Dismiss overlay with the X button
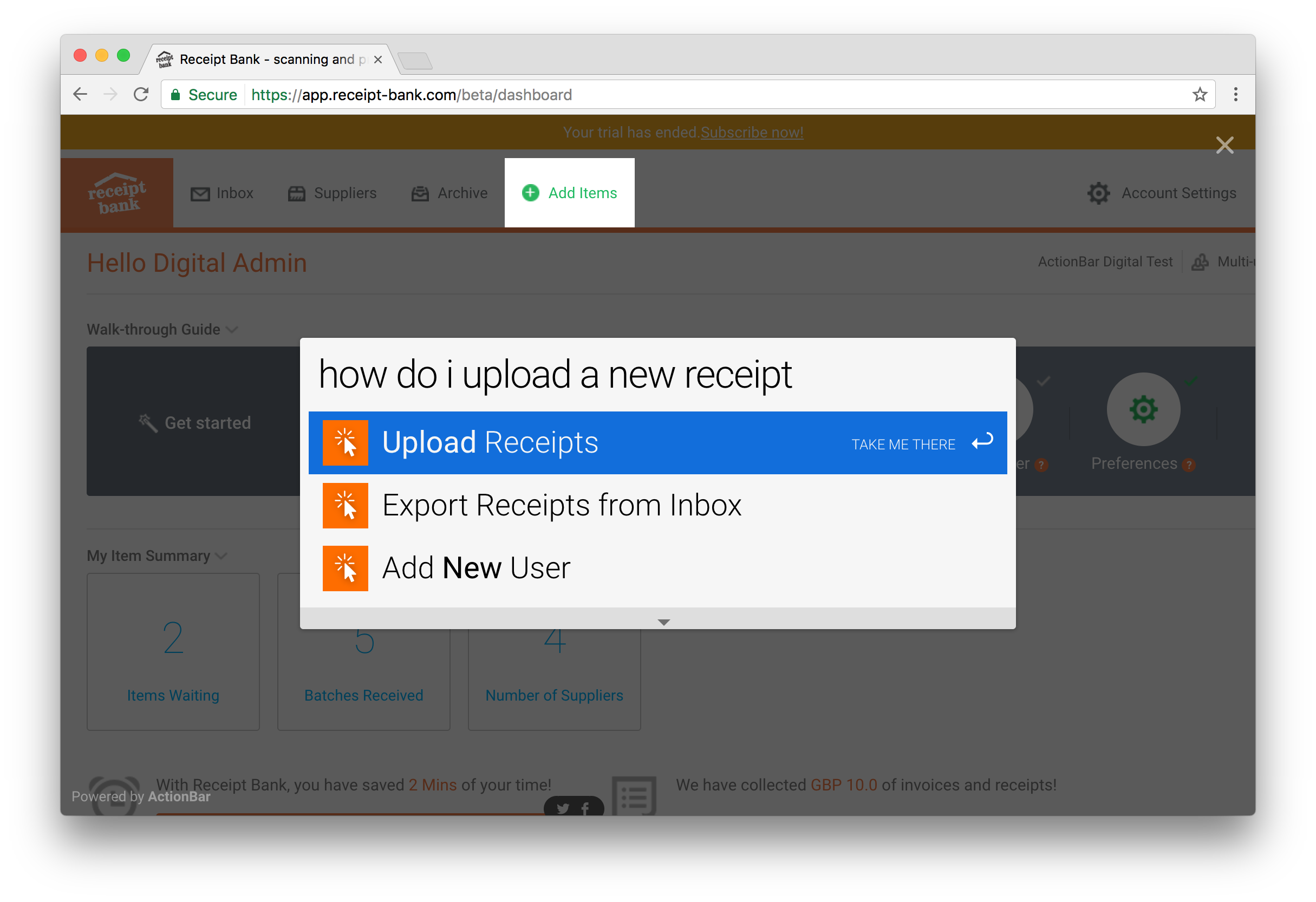The image size is (1316, 902). (x=1224, y=146)
